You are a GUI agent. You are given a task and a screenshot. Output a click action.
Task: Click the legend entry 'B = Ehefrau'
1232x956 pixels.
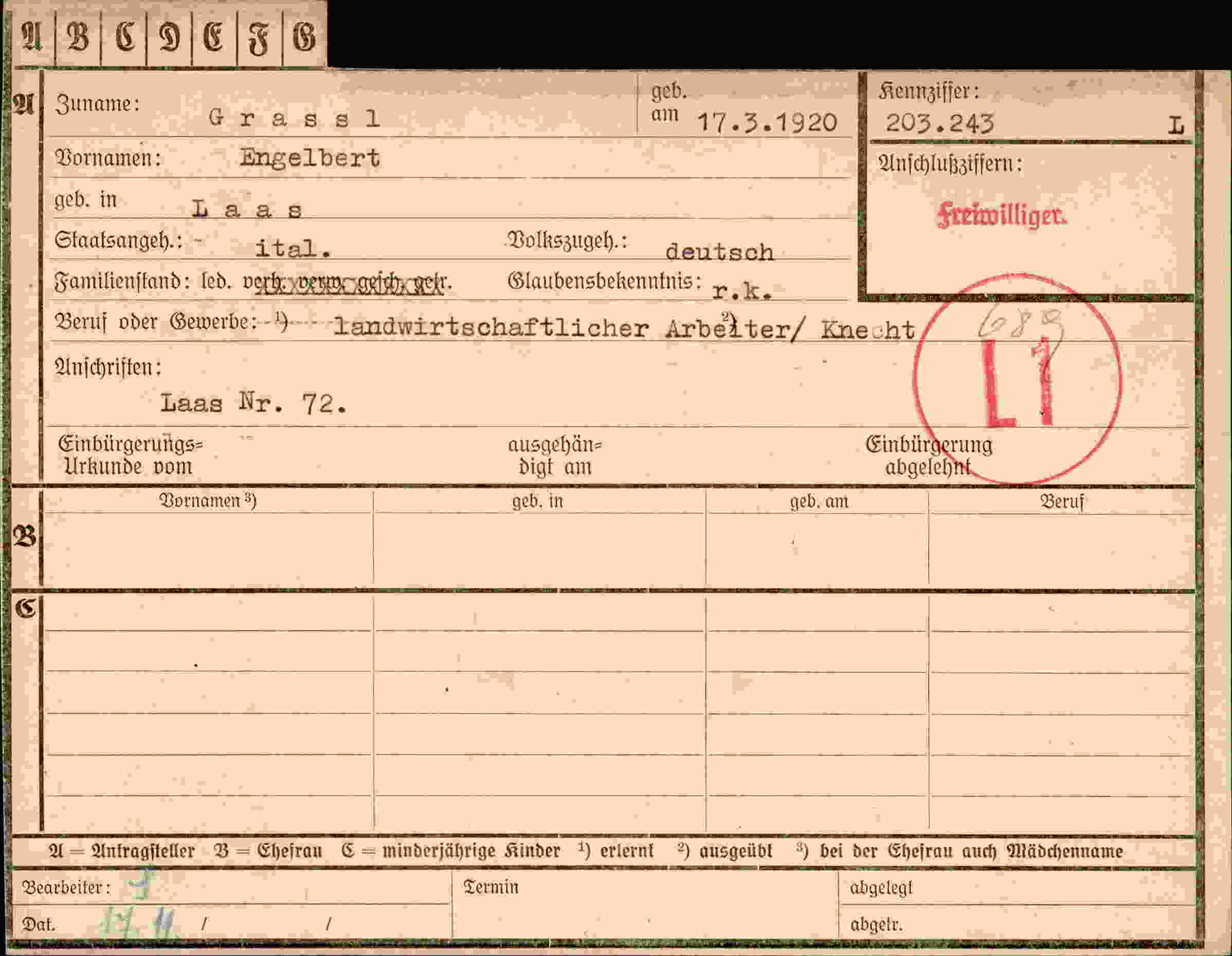click(268, 851)
